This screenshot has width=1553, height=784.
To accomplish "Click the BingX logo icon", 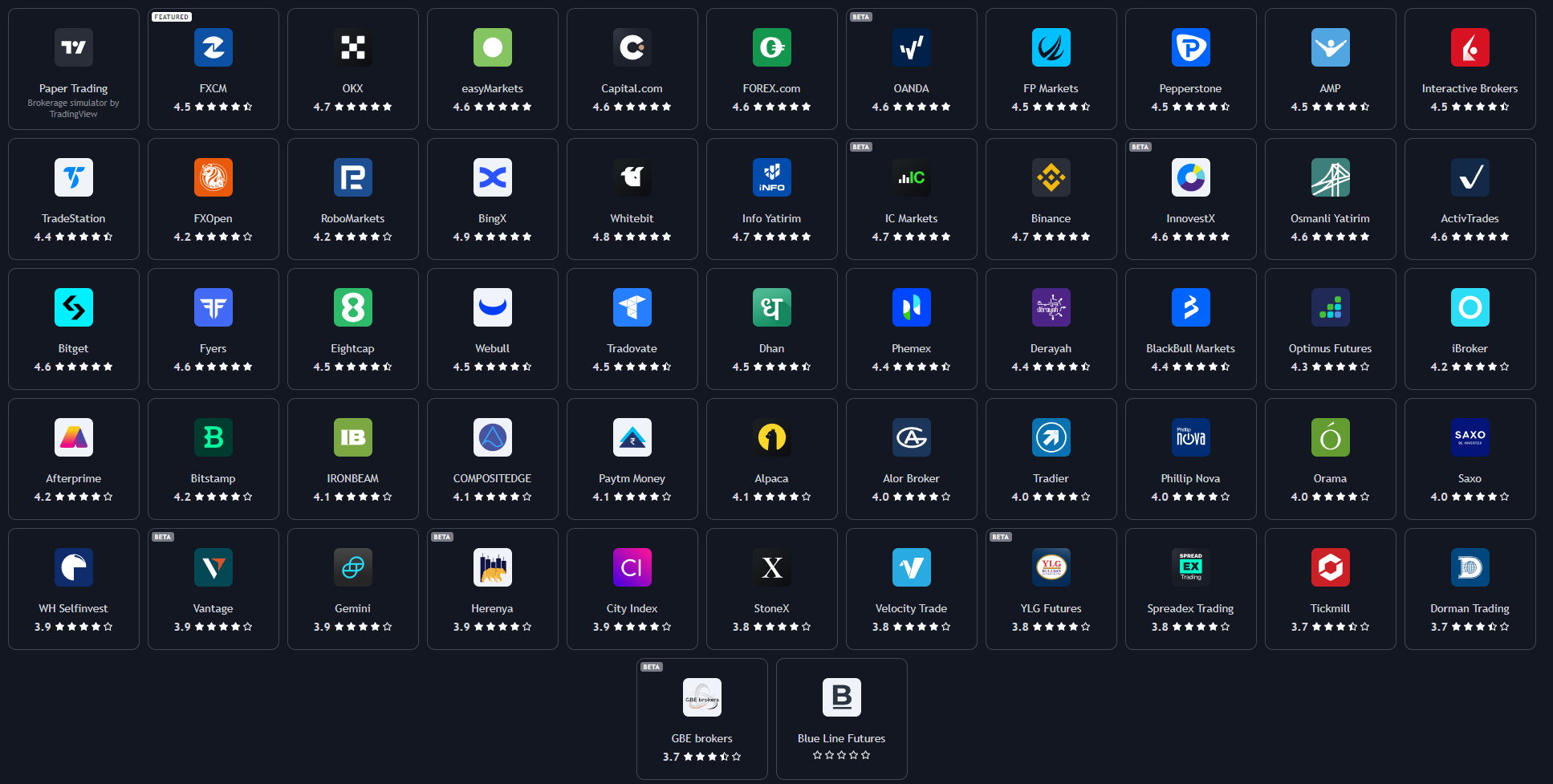I will tap(493, 177).
